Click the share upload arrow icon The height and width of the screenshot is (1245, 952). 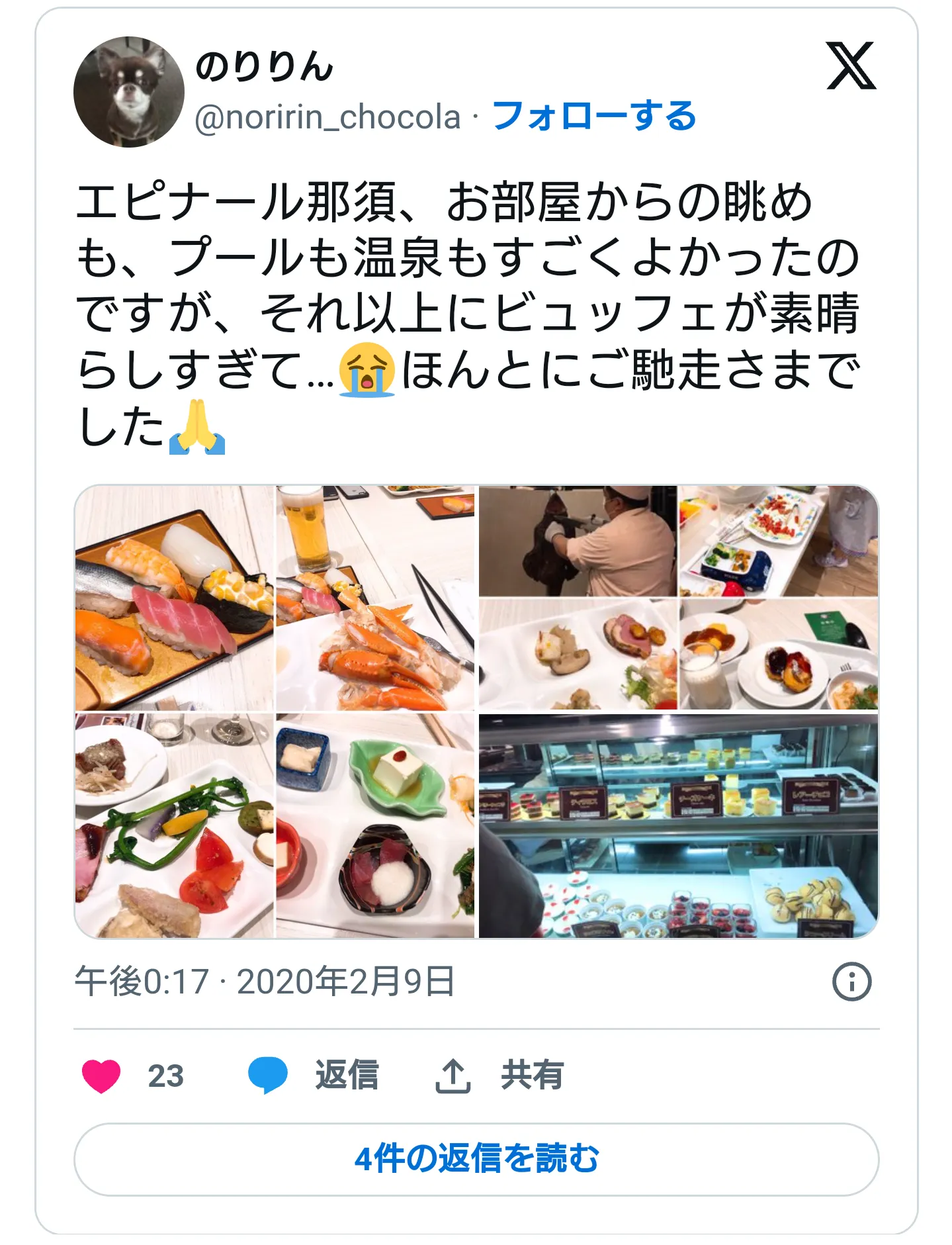tap(453, 1076)
